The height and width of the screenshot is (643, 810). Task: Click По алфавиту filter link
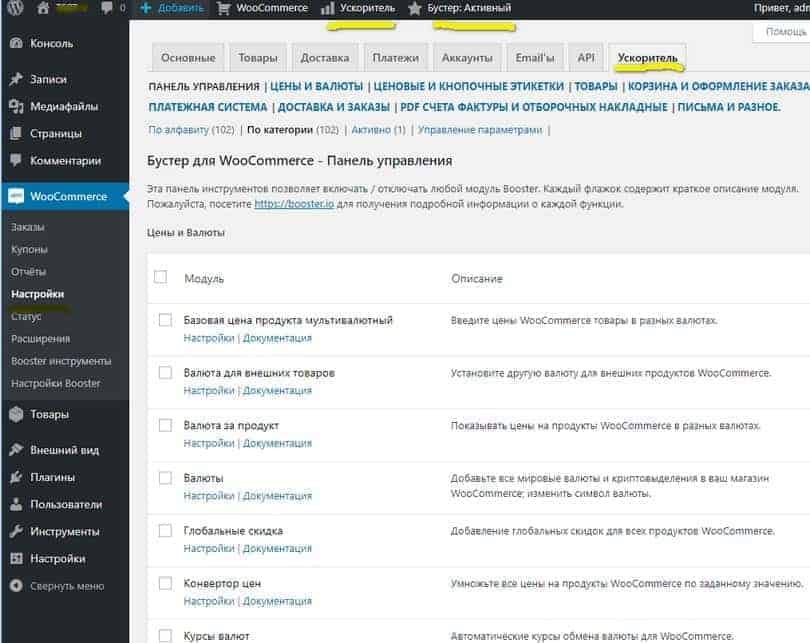pos(179,130)
